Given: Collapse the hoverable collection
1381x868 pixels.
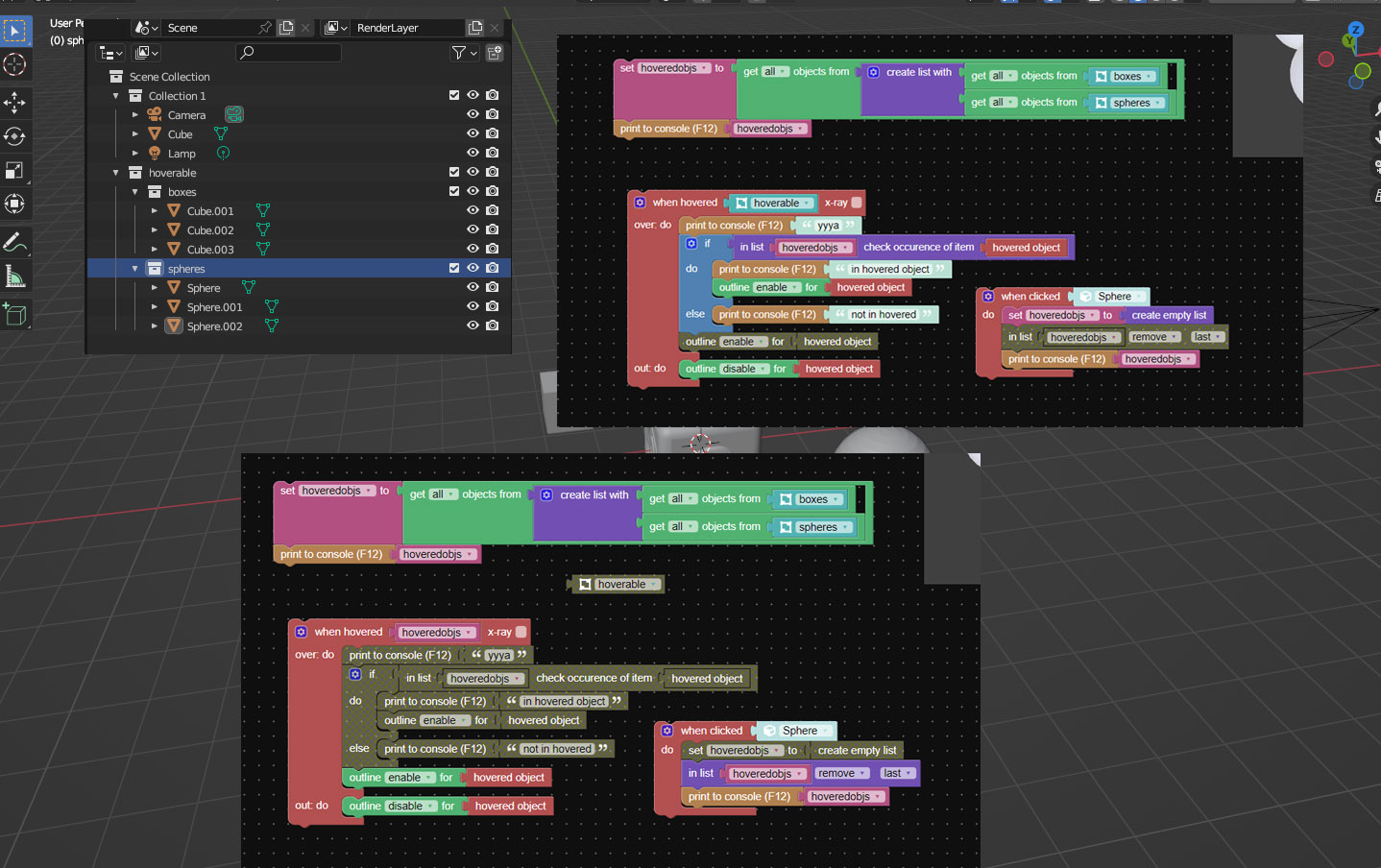Looking at the screenshot, I should (x=116, y=172).
